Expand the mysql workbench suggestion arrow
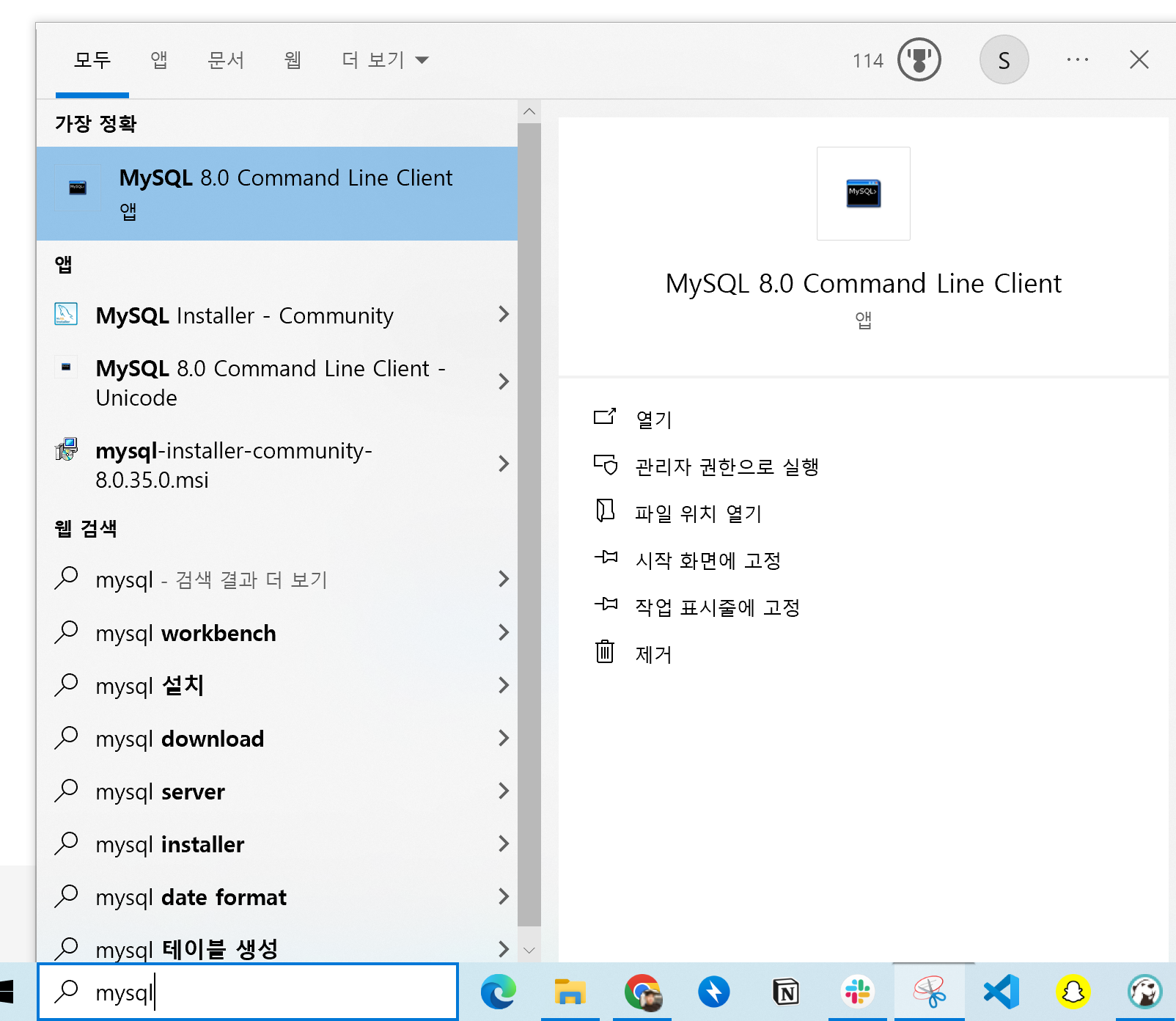 pos(504,632)
